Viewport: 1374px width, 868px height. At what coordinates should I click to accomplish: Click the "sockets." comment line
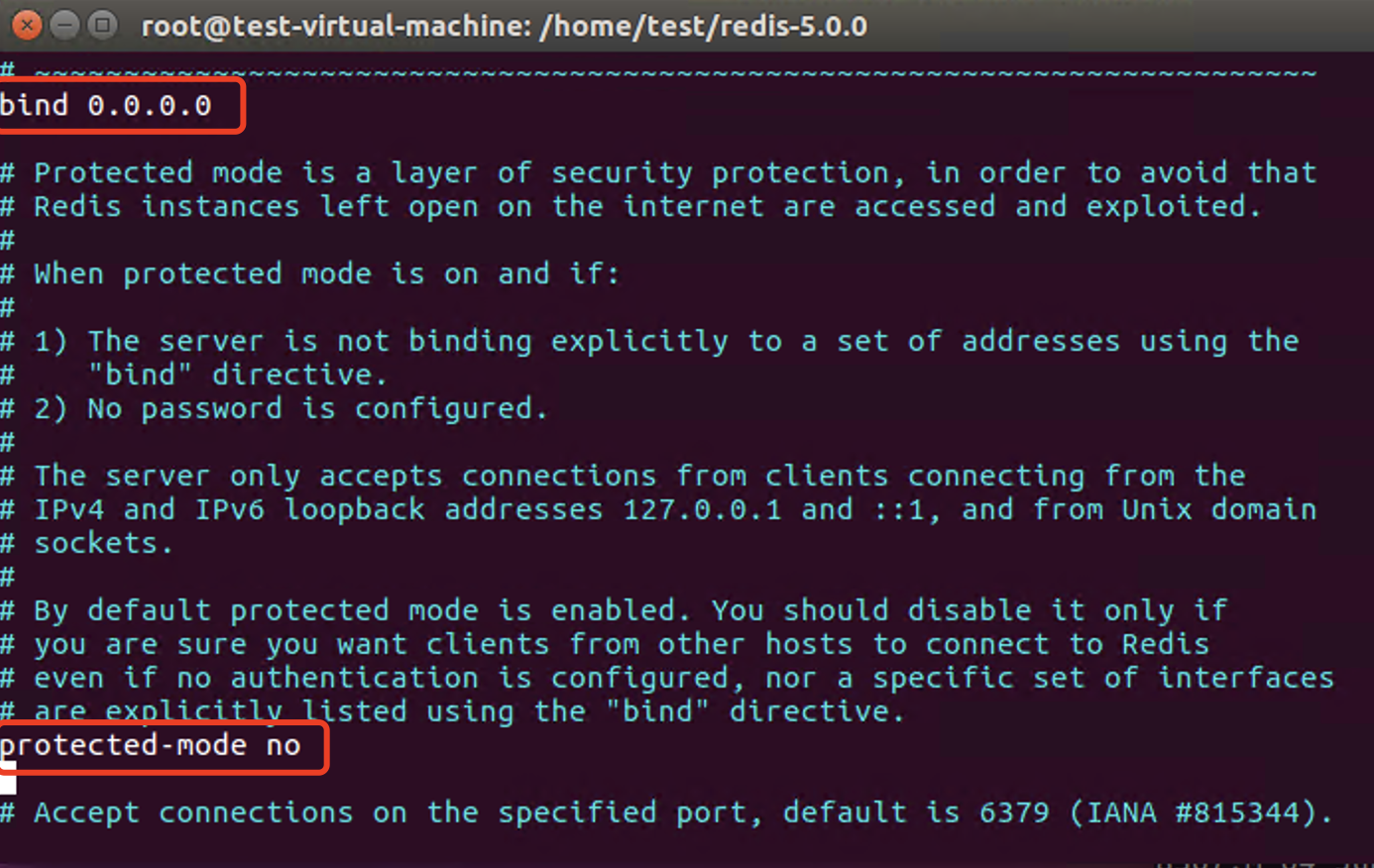coord(103,543)
